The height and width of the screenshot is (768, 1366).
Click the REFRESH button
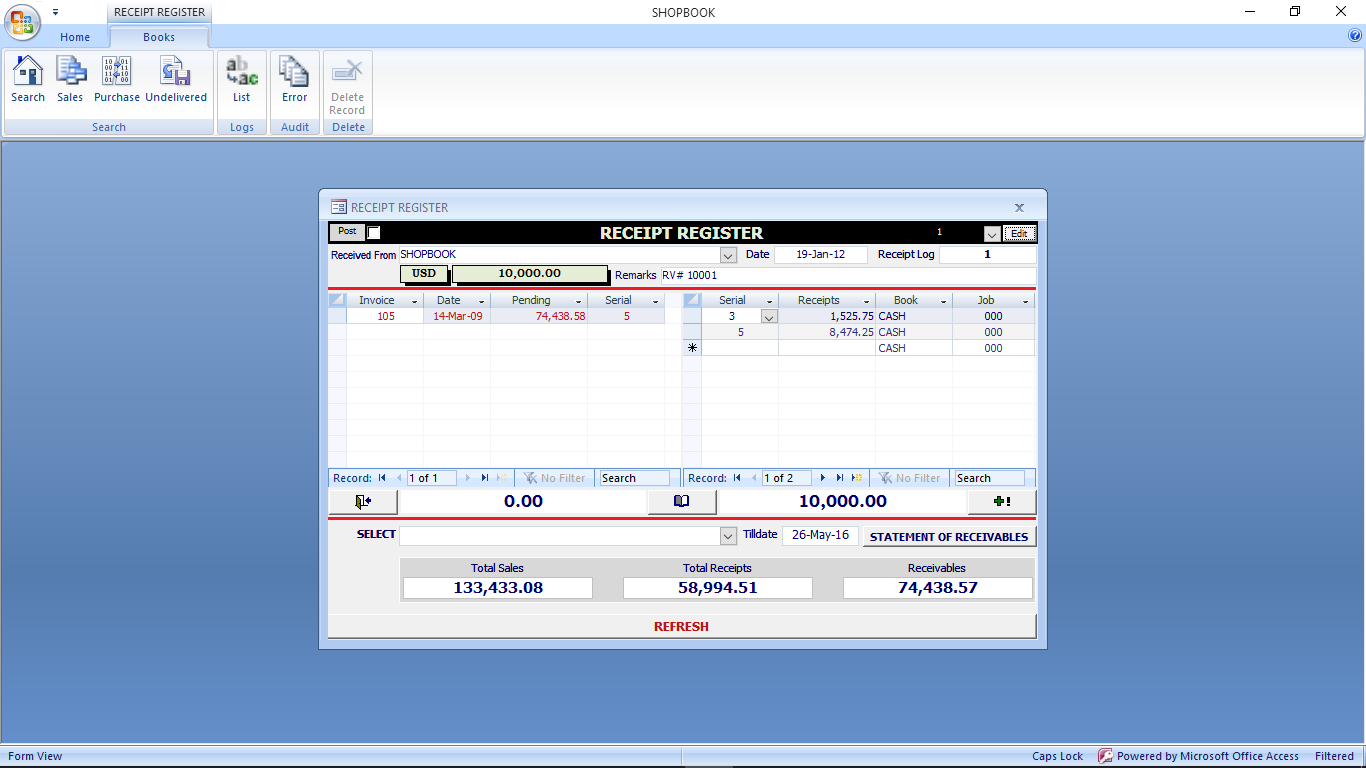pos(681,626)
